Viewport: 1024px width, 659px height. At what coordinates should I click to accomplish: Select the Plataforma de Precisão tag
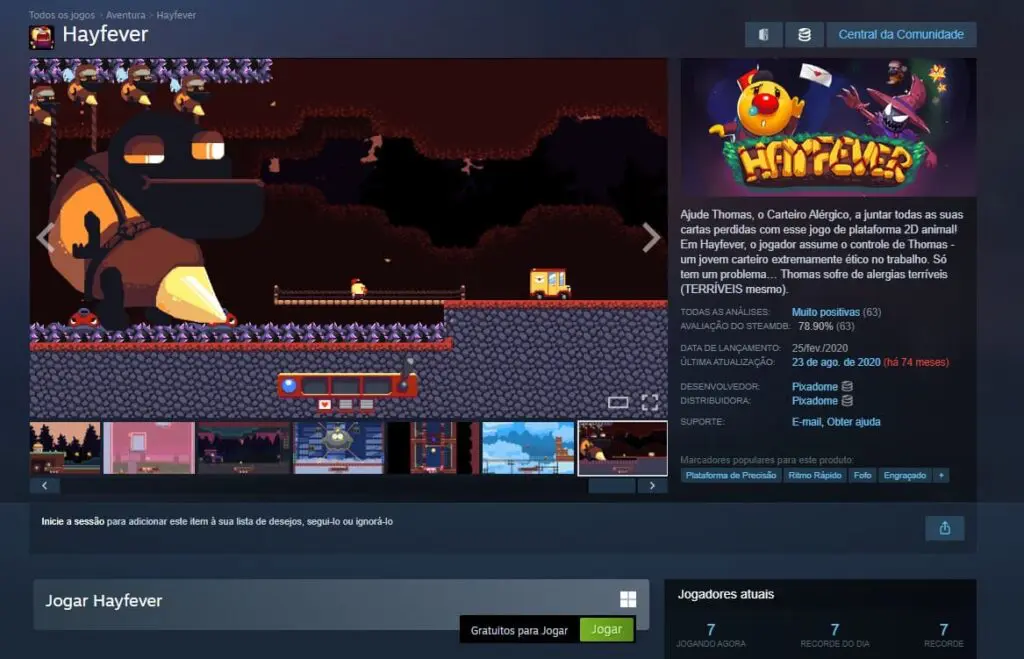pyautogui.click(x=731, y=475)
